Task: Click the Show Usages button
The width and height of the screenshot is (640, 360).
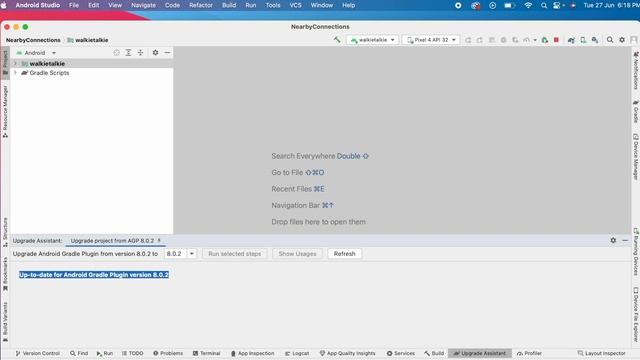Action: [x=297, y=253]
